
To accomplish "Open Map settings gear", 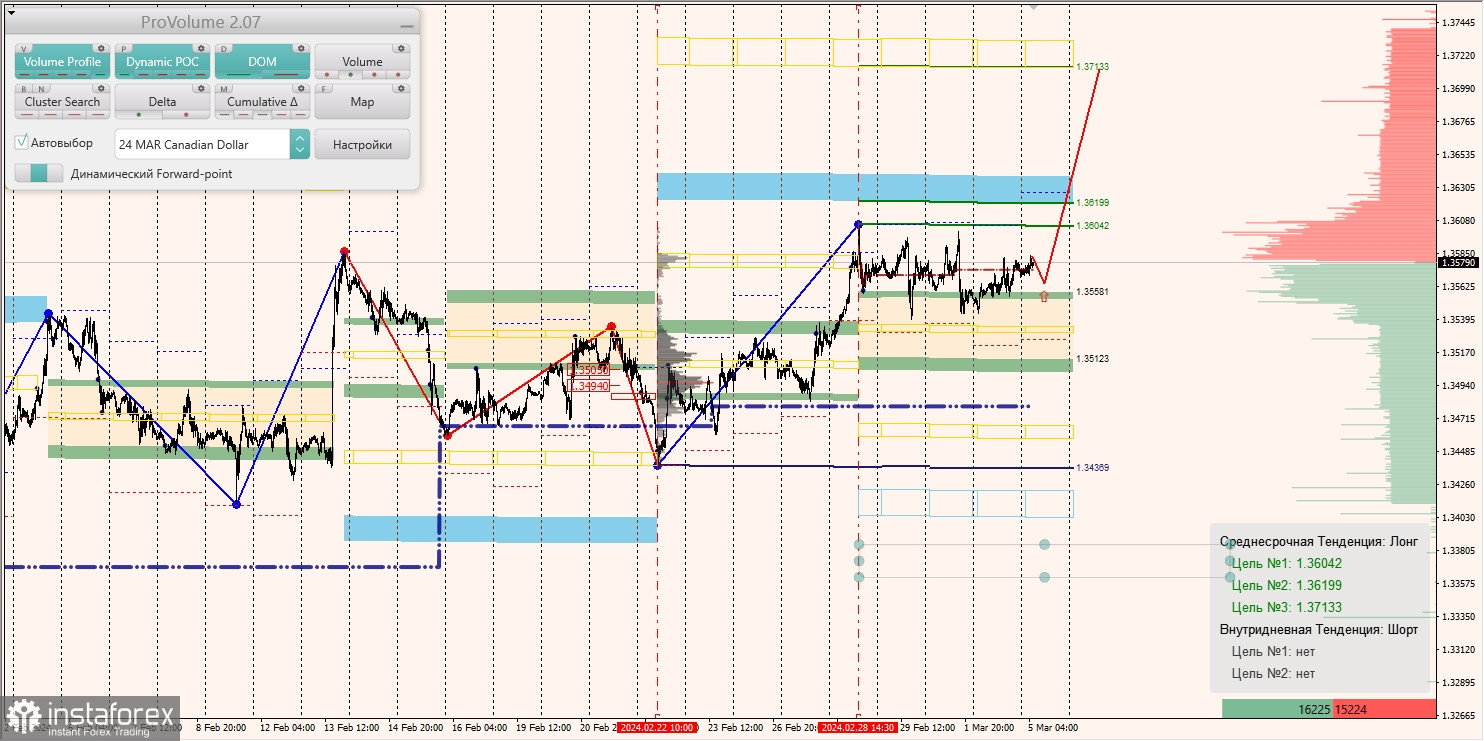I will click(400, 88).
